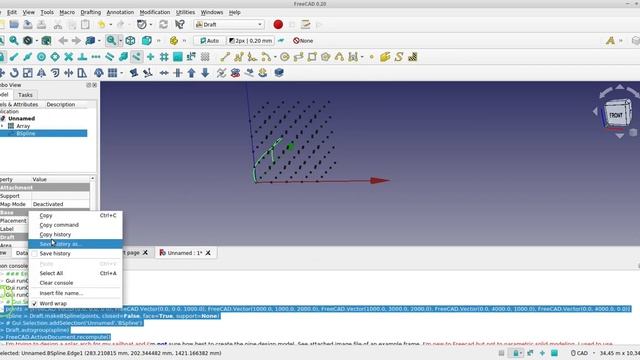Screen dimensions: 640x360
Task: Open the array tools dropdown arrow
Action: [x=122, y=73]
